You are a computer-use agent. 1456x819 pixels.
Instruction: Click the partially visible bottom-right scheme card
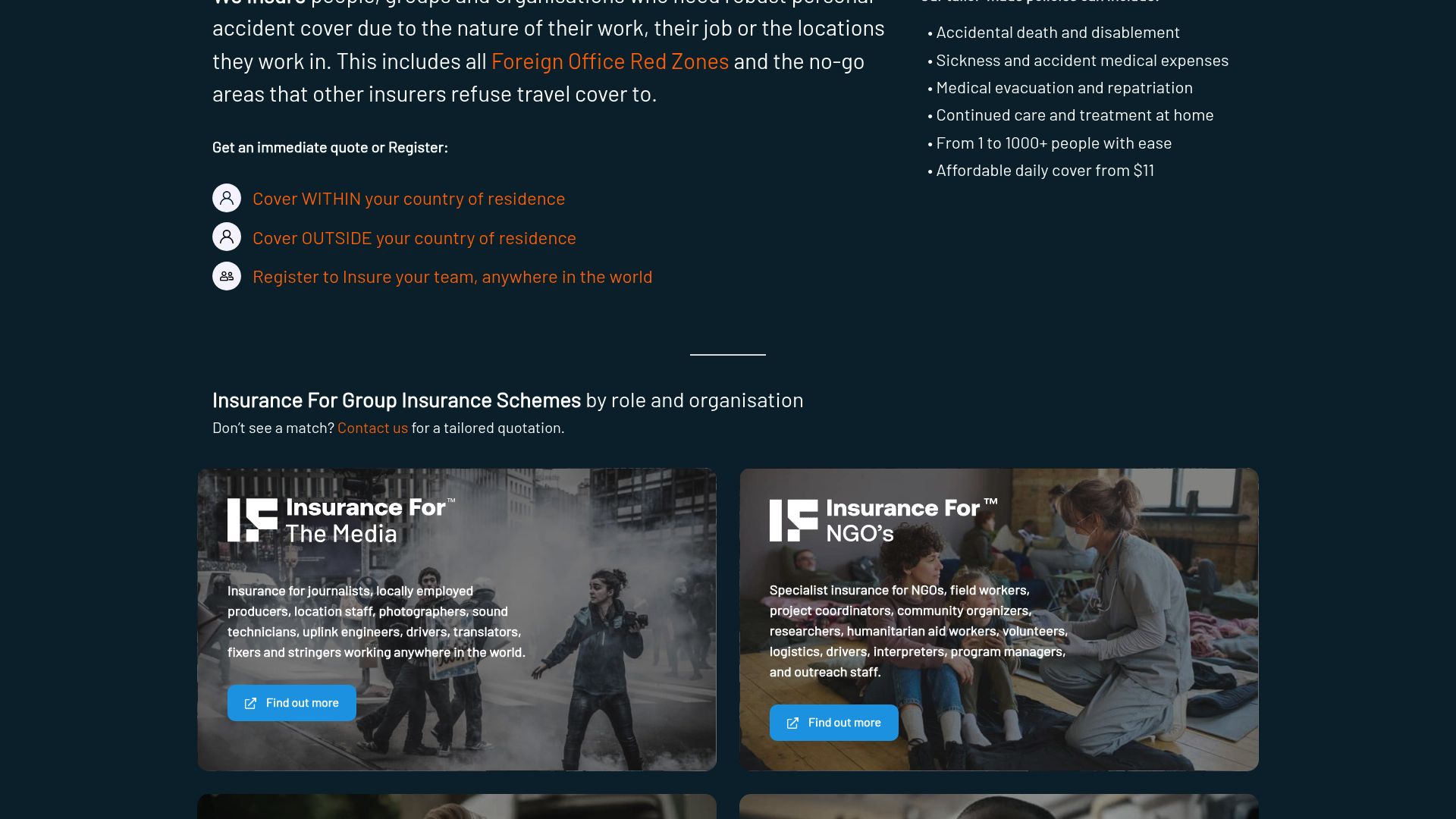click(999, 806)
